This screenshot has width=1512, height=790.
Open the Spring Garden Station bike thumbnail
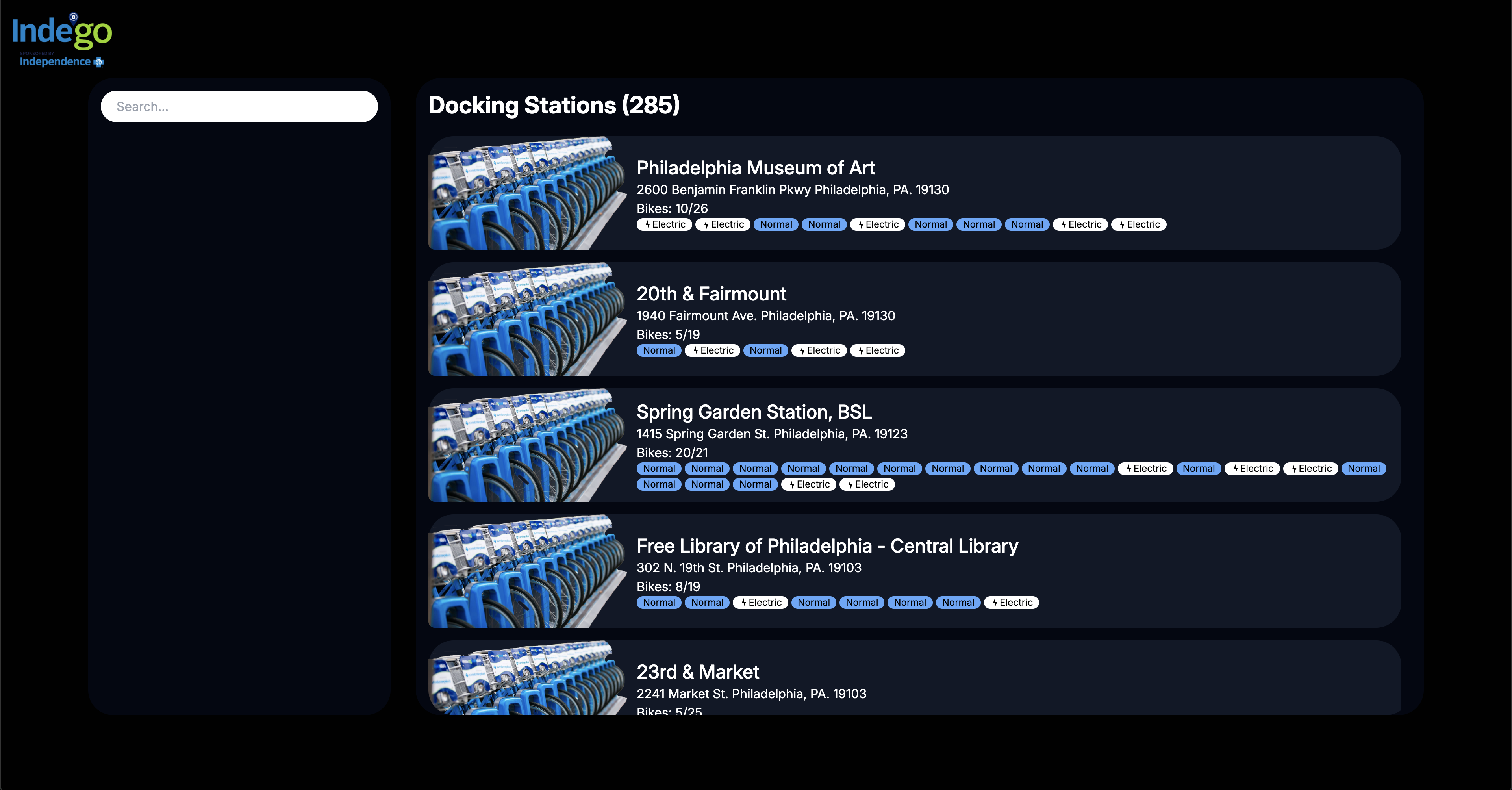[x=528, y=445]
